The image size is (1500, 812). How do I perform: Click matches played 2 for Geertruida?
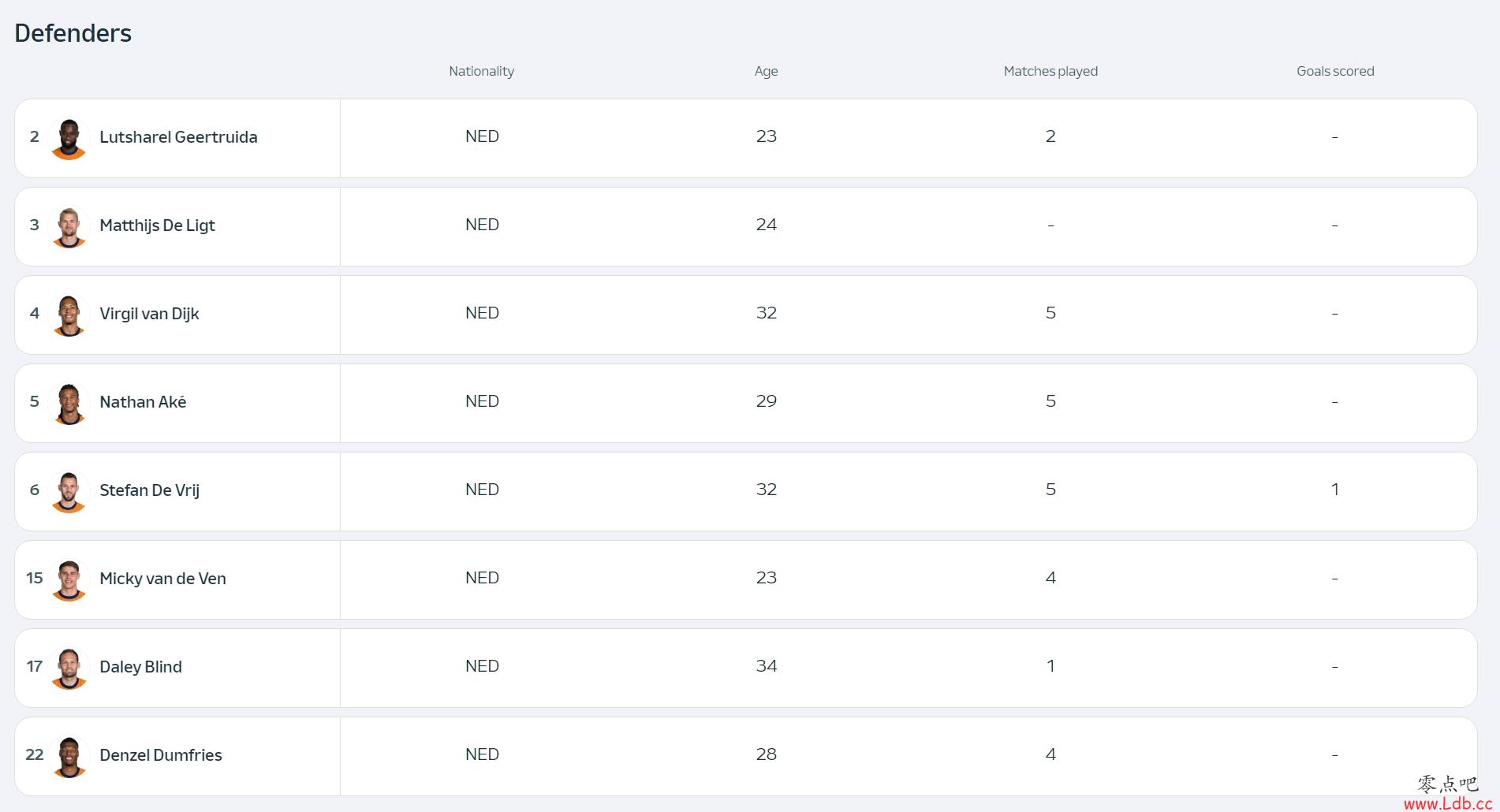click(x=1050, y=136)
